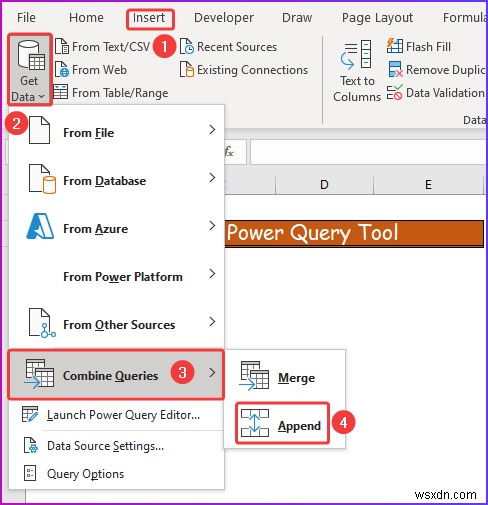Select the Query Options text
Image resolution: width=488 pixels, height=505 pixels.
[x=86, y=474]
